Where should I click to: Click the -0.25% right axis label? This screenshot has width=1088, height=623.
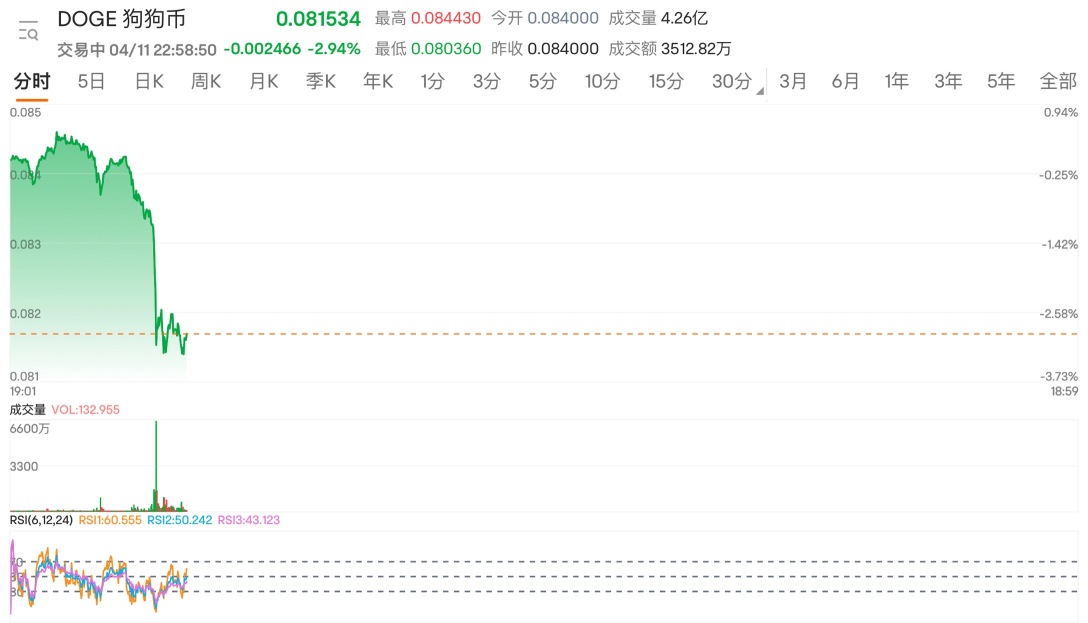(1058, 175)
